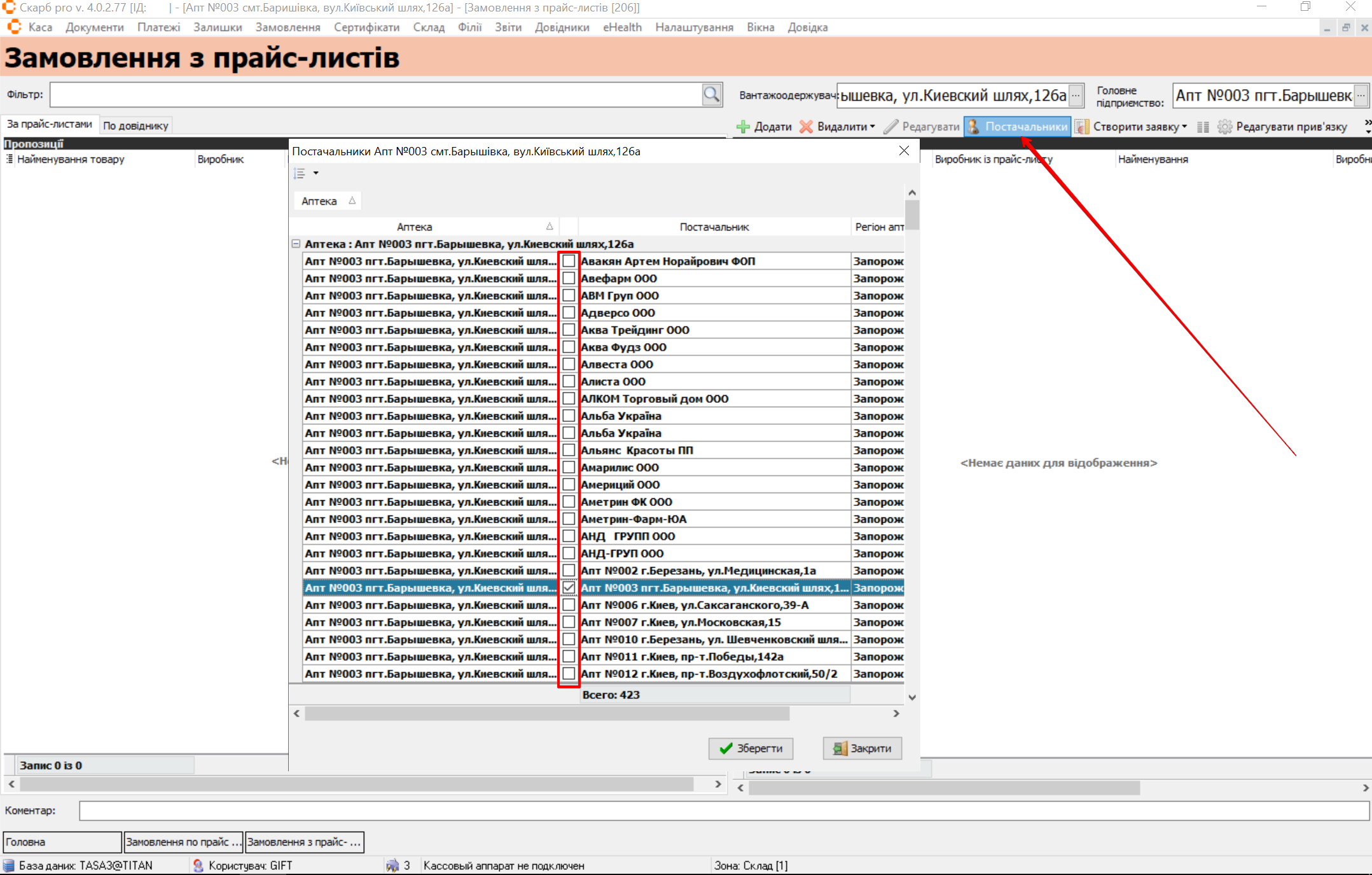Viewport: 1372px width, 875px height.
Task: Collapse the Аптека: Апт №003 group row
Action: pos(296,244)
